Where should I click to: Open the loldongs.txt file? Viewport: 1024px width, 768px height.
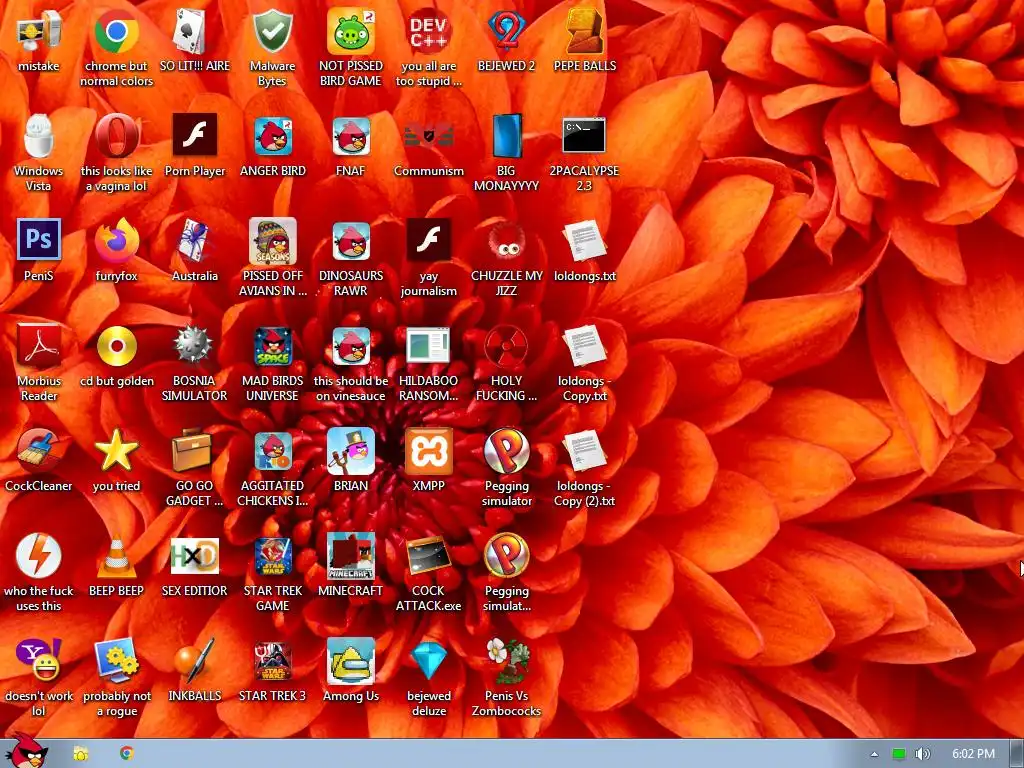pyautogui.click(x=584, y=242)
